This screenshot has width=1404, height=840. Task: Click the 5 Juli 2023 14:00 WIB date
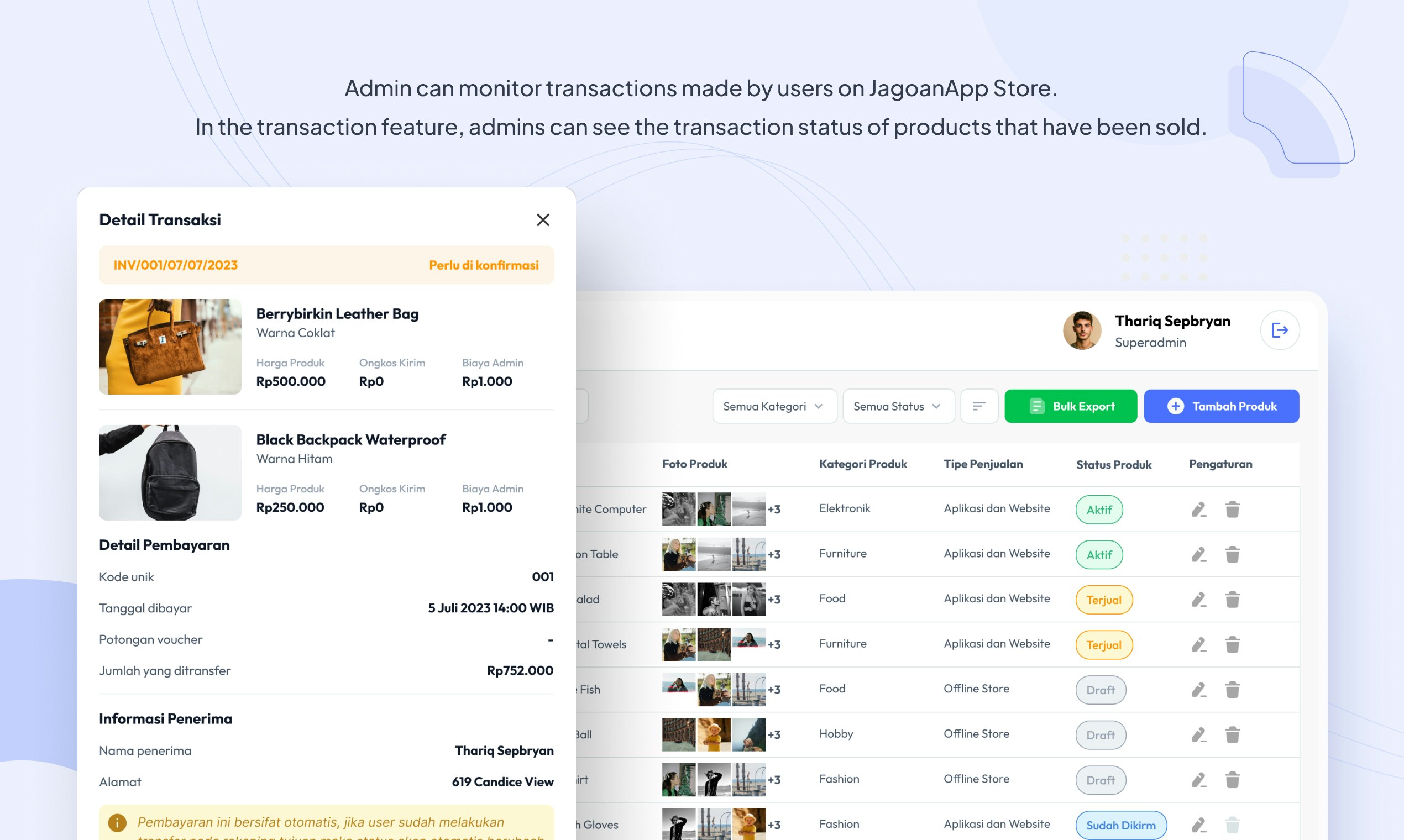click(x=490, y=608)
